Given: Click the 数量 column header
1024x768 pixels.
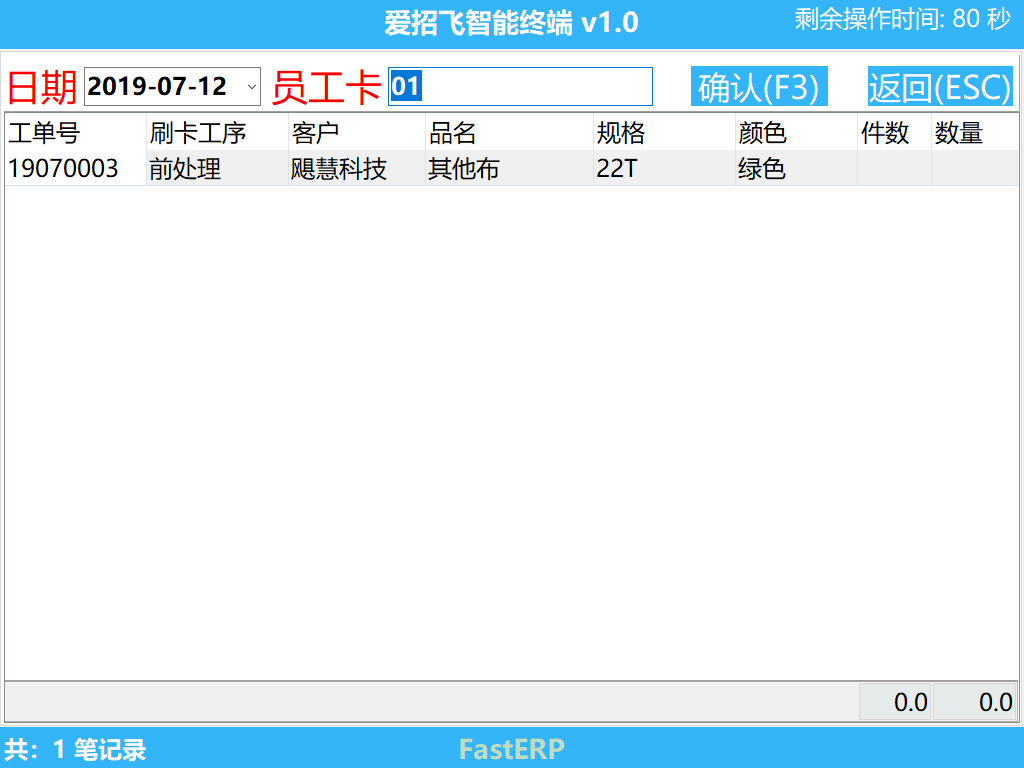Looking at the screenshot, I should pos(974,133).
